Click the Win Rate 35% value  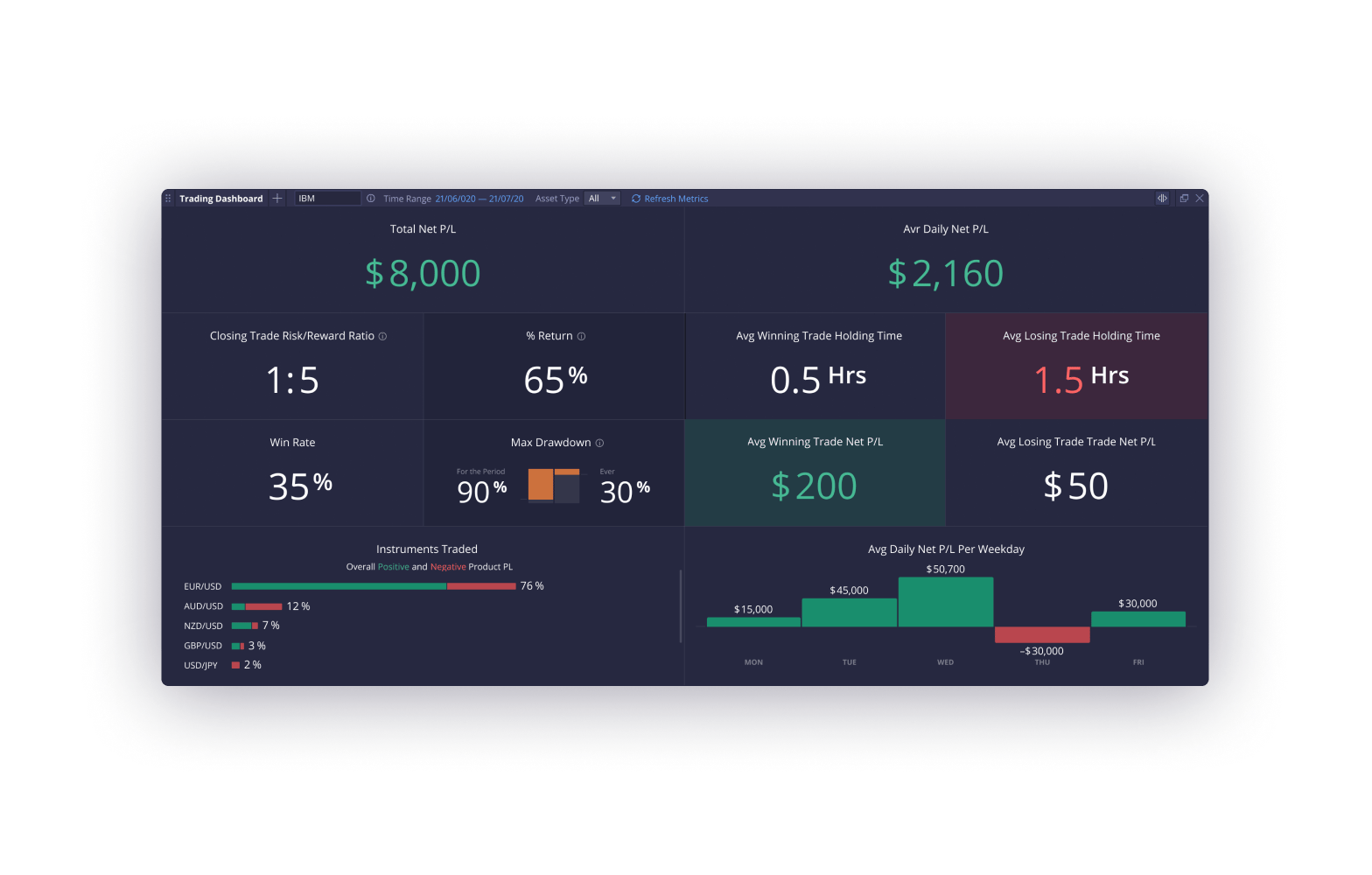pos(300,486)
